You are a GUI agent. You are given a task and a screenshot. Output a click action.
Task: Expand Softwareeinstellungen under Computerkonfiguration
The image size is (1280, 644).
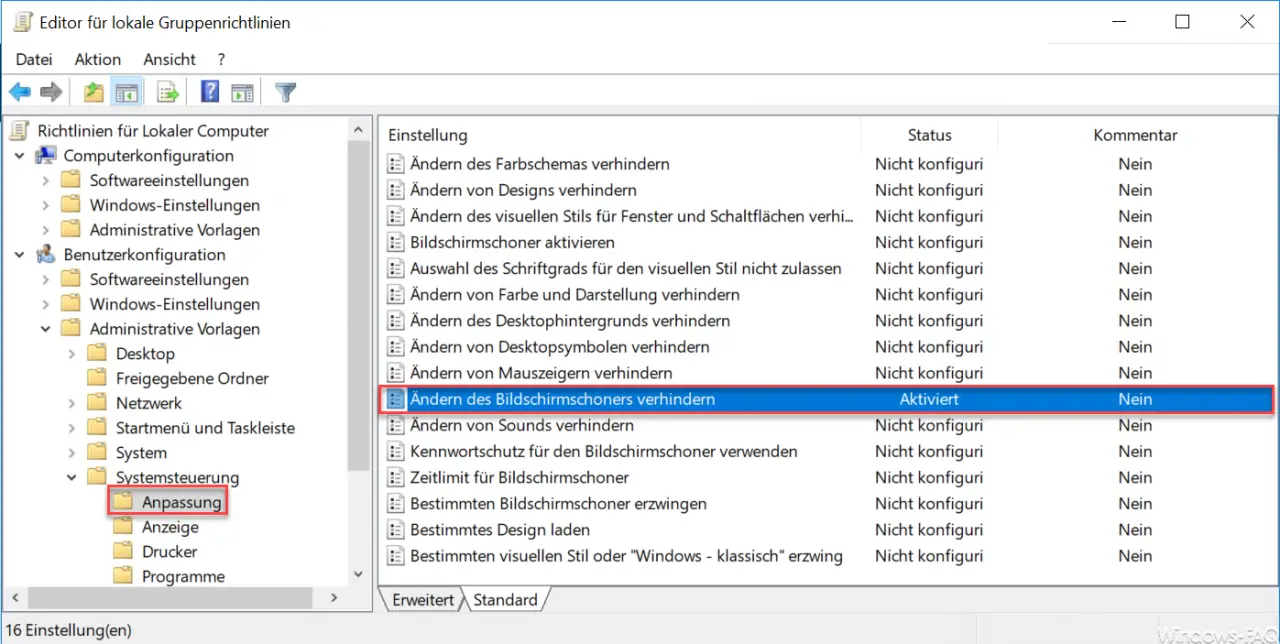pos(46,180)
